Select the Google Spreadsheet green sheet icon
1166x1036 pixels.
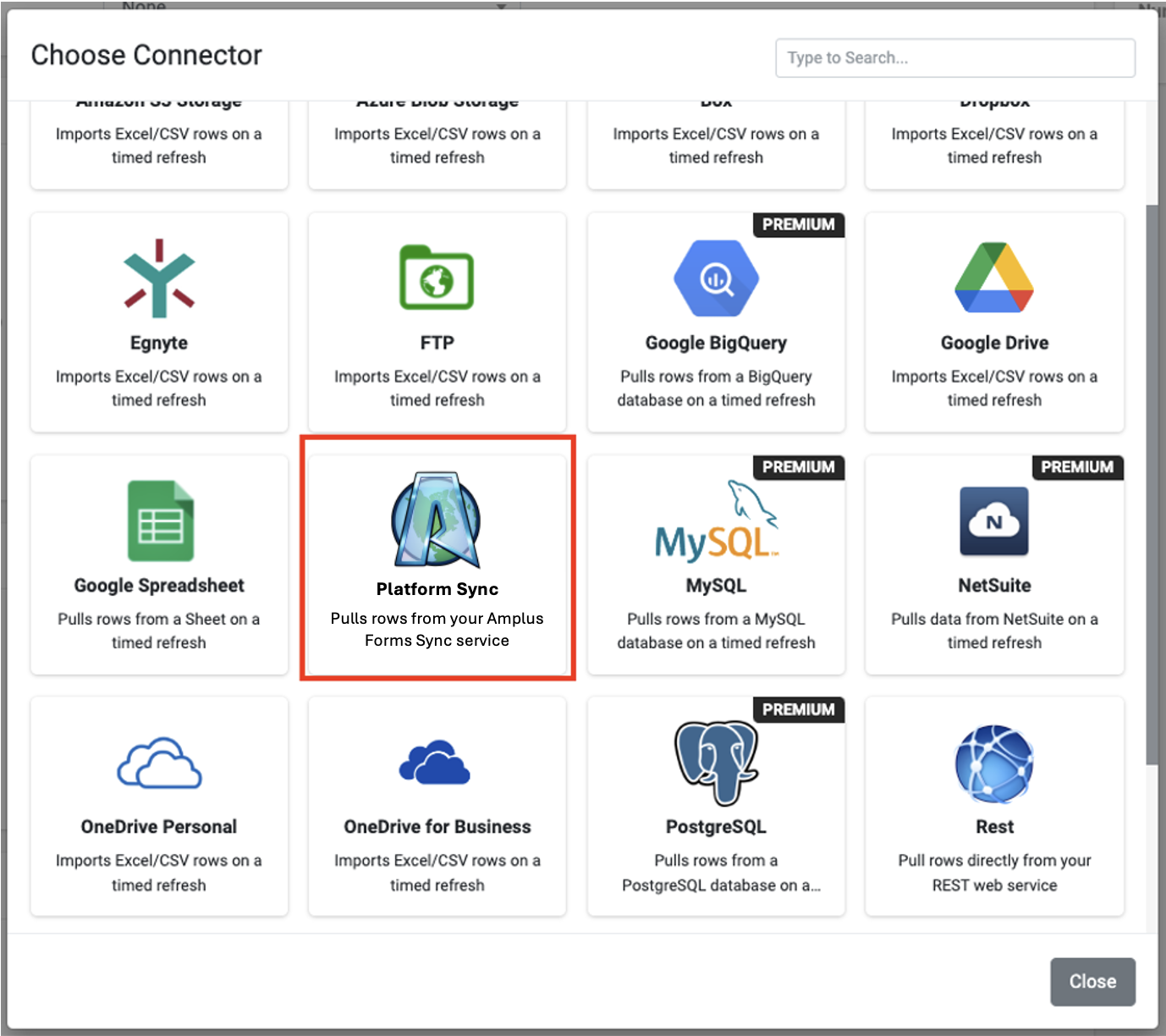(160, 521)
